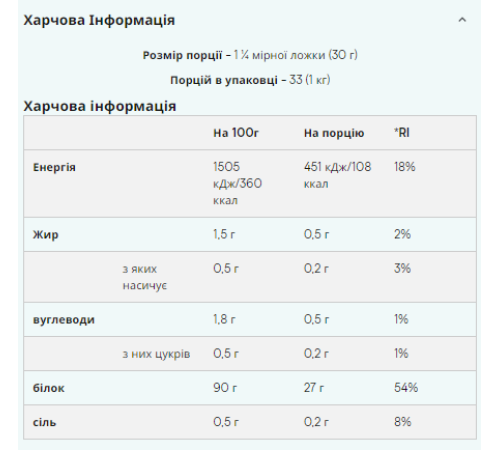Click the 54% RI protein value
Screen dimensions: 500x450
(x=406, y=388)
